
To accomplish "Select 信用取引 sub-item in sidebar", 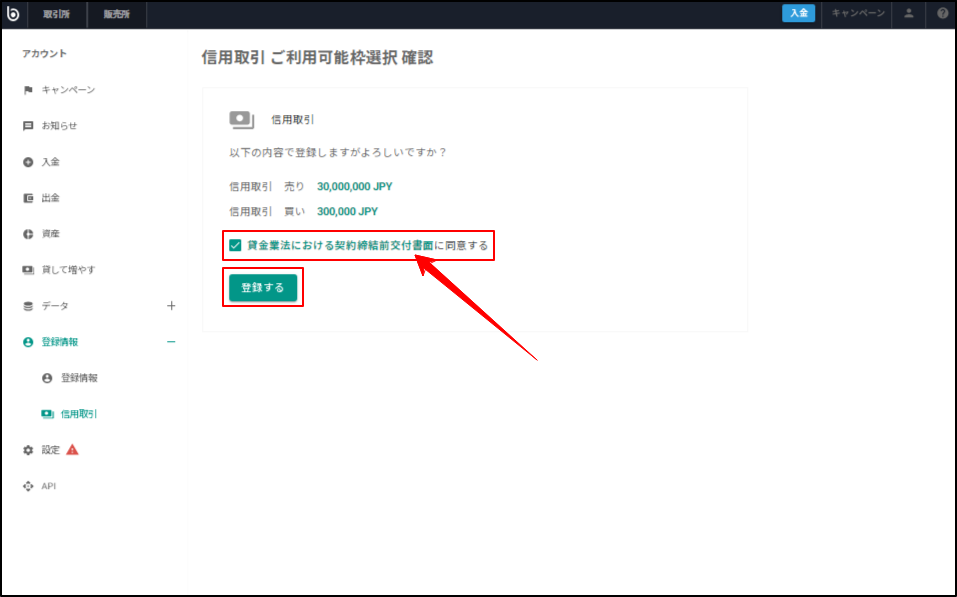I will click(79, 414).
